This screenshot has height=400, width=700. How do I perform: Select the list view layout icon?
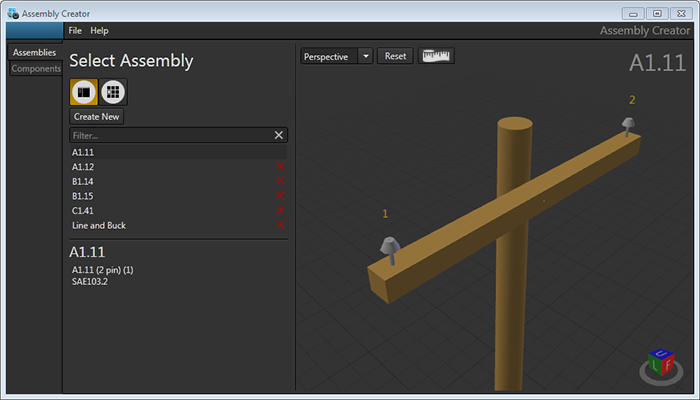pos(84,92)
